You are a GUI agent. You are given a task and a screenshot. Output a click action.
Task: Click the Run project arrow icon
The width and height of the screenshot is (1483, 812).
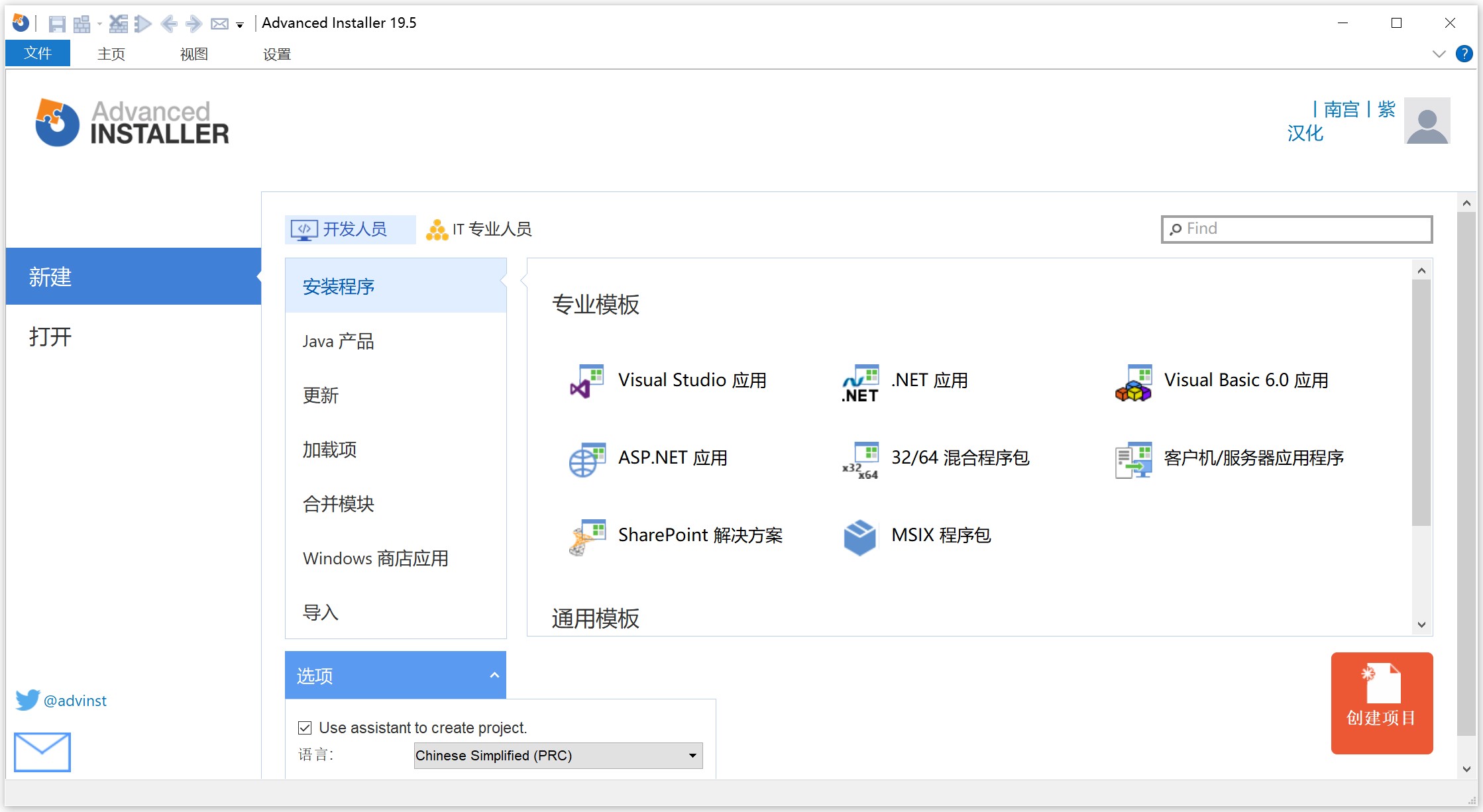(x=142, y=24)
